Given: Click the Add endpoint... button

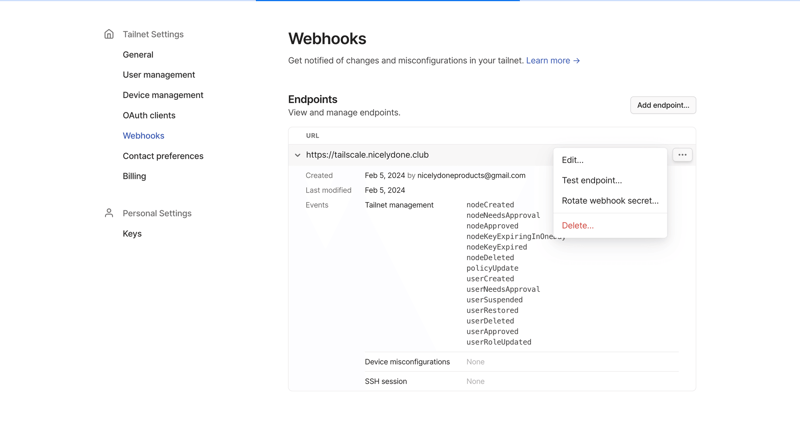Looking at the screenshot, I should click(x=663, y=105).
